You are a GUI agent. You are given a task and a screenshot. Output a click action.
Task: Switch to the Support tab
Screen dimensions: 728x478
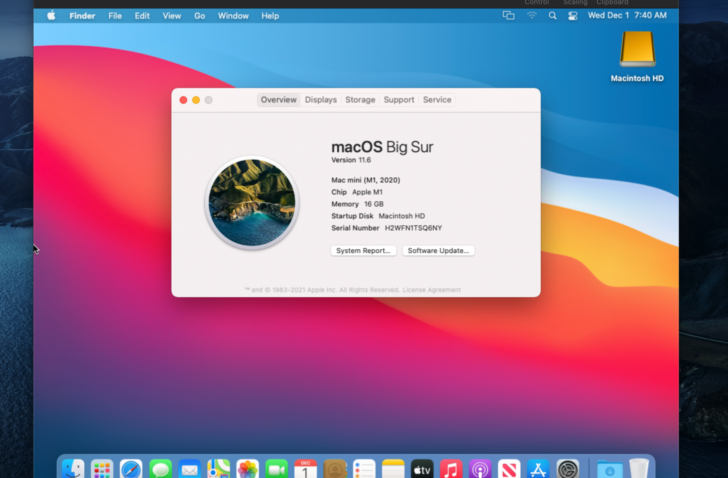point(399,100)
